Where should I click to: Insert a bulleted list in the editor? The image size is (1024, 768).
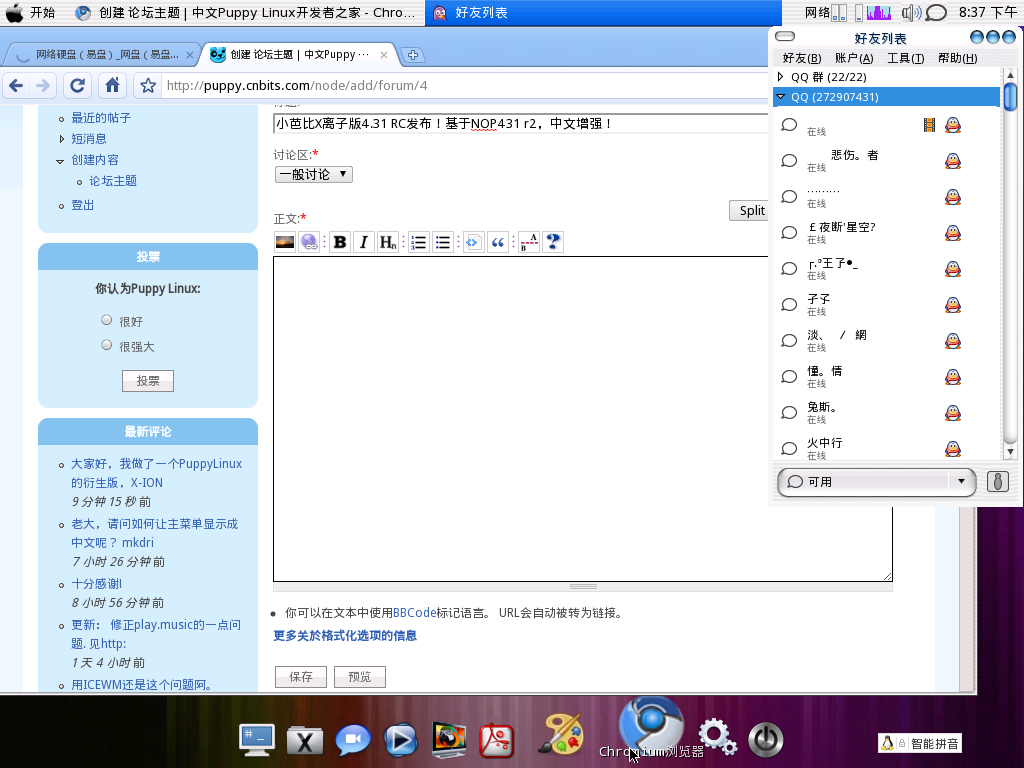click(443, 242)
